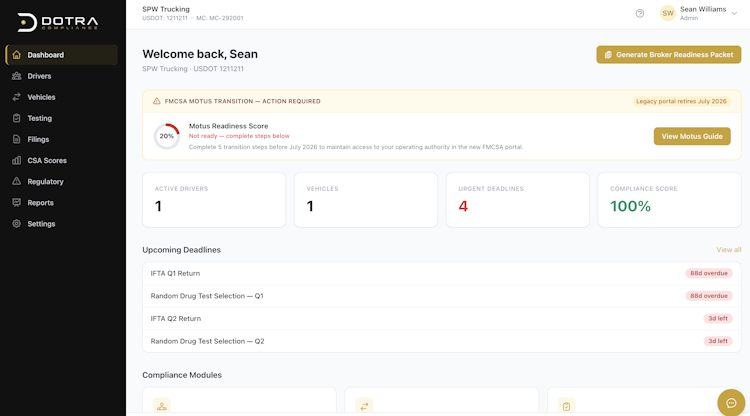The height and width of the screenshot is (416, 750).
Task: Open Vehicles in the sidebar menu
Action: [62, 97]
